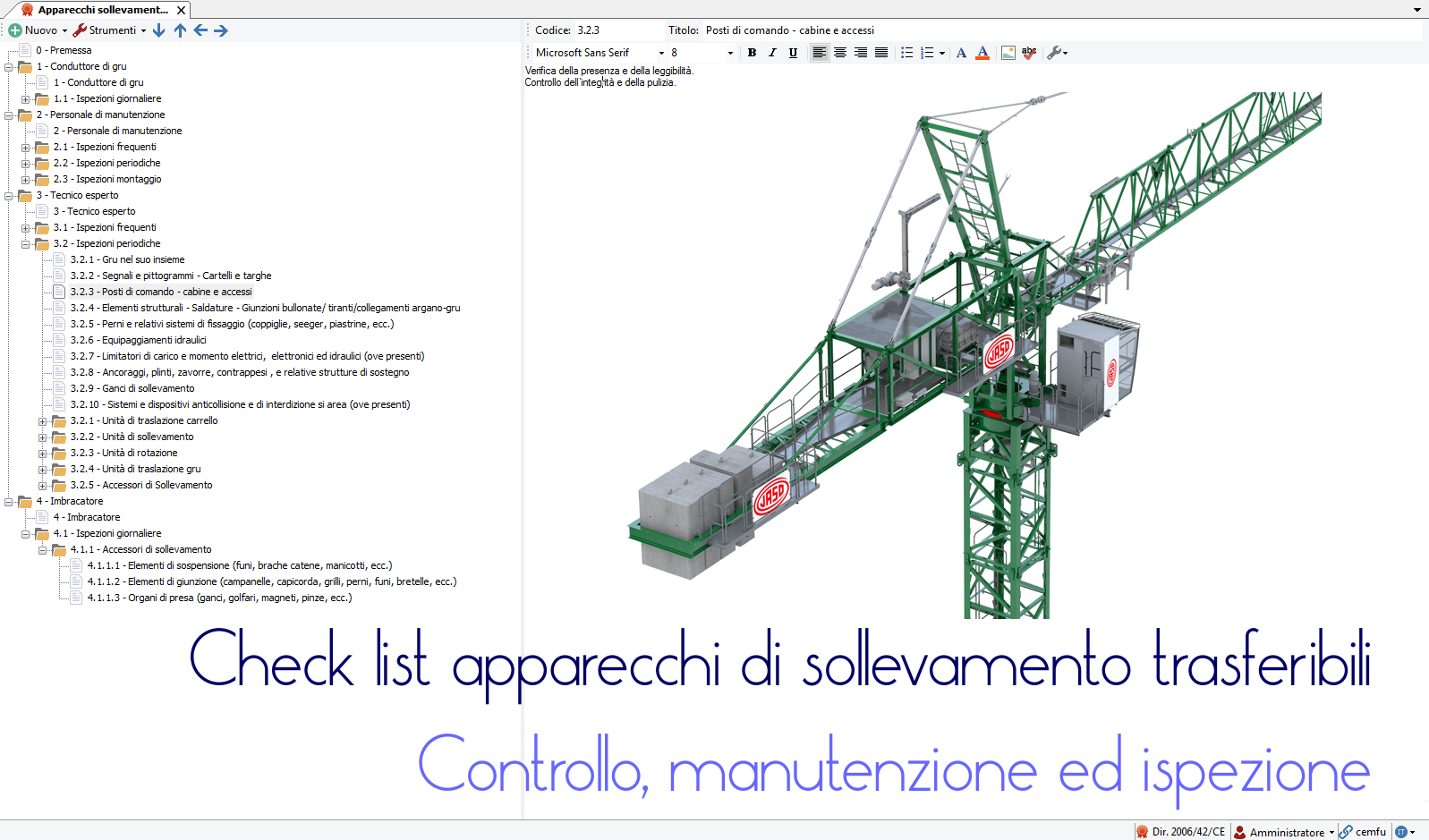Run the spell check icon

tap(1029, 53)
